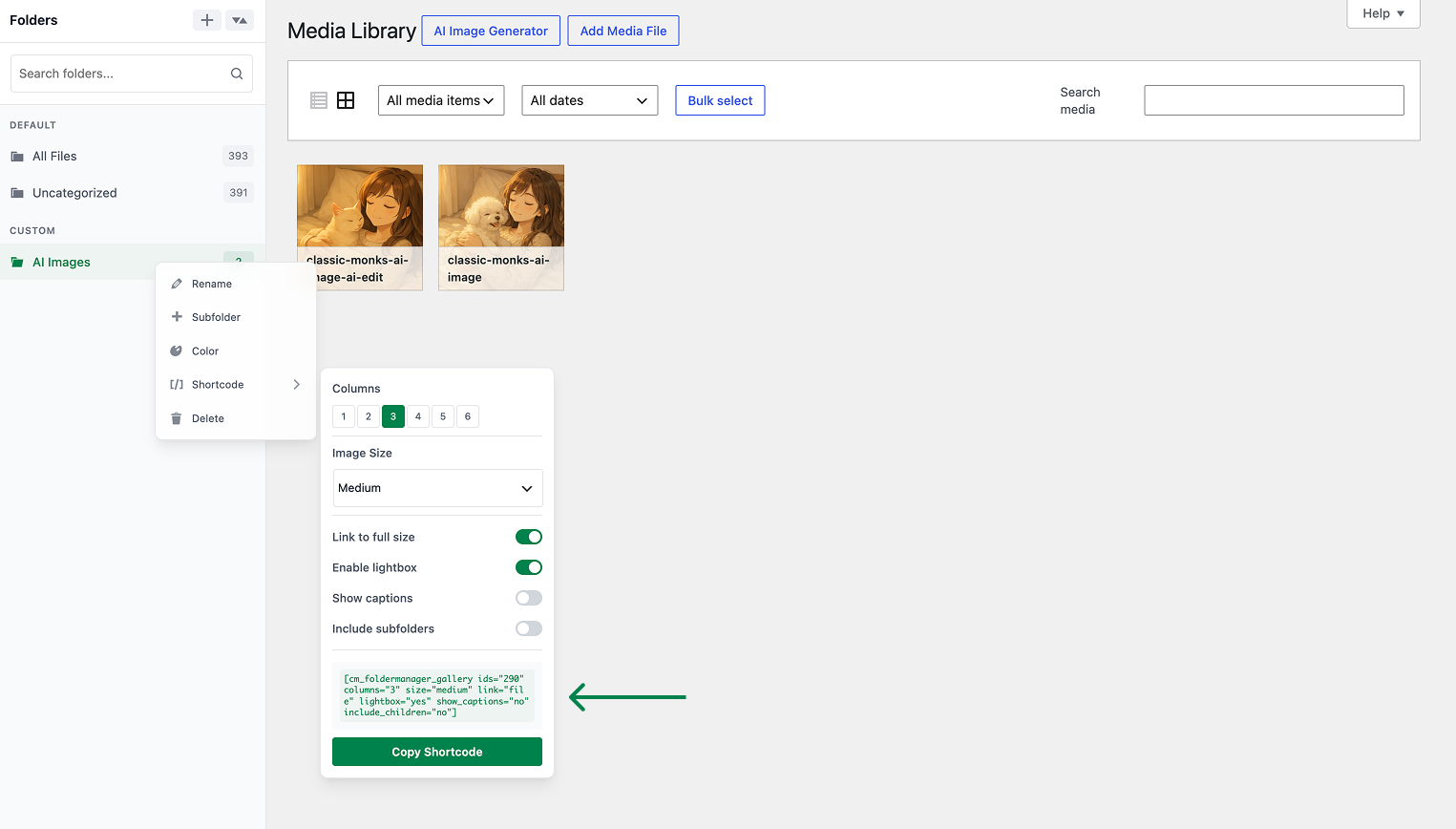Choose Shortcode from the context menu
This screenshot has width=1456, height=829.
click(236, 385)
